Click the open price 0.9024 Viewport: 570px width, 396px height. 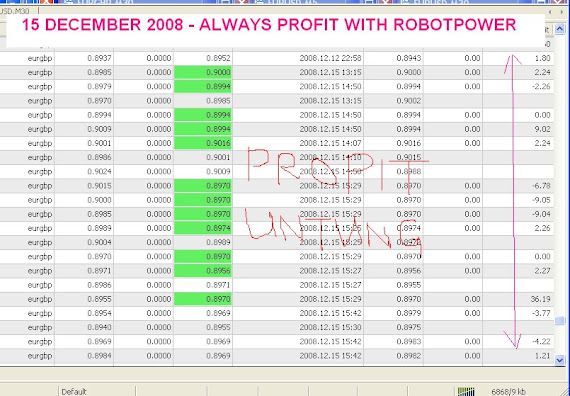99,172
